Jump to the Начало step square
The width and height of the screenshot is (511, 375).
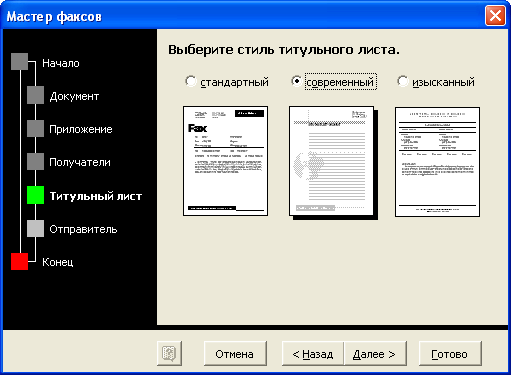(x=19, y=62)
